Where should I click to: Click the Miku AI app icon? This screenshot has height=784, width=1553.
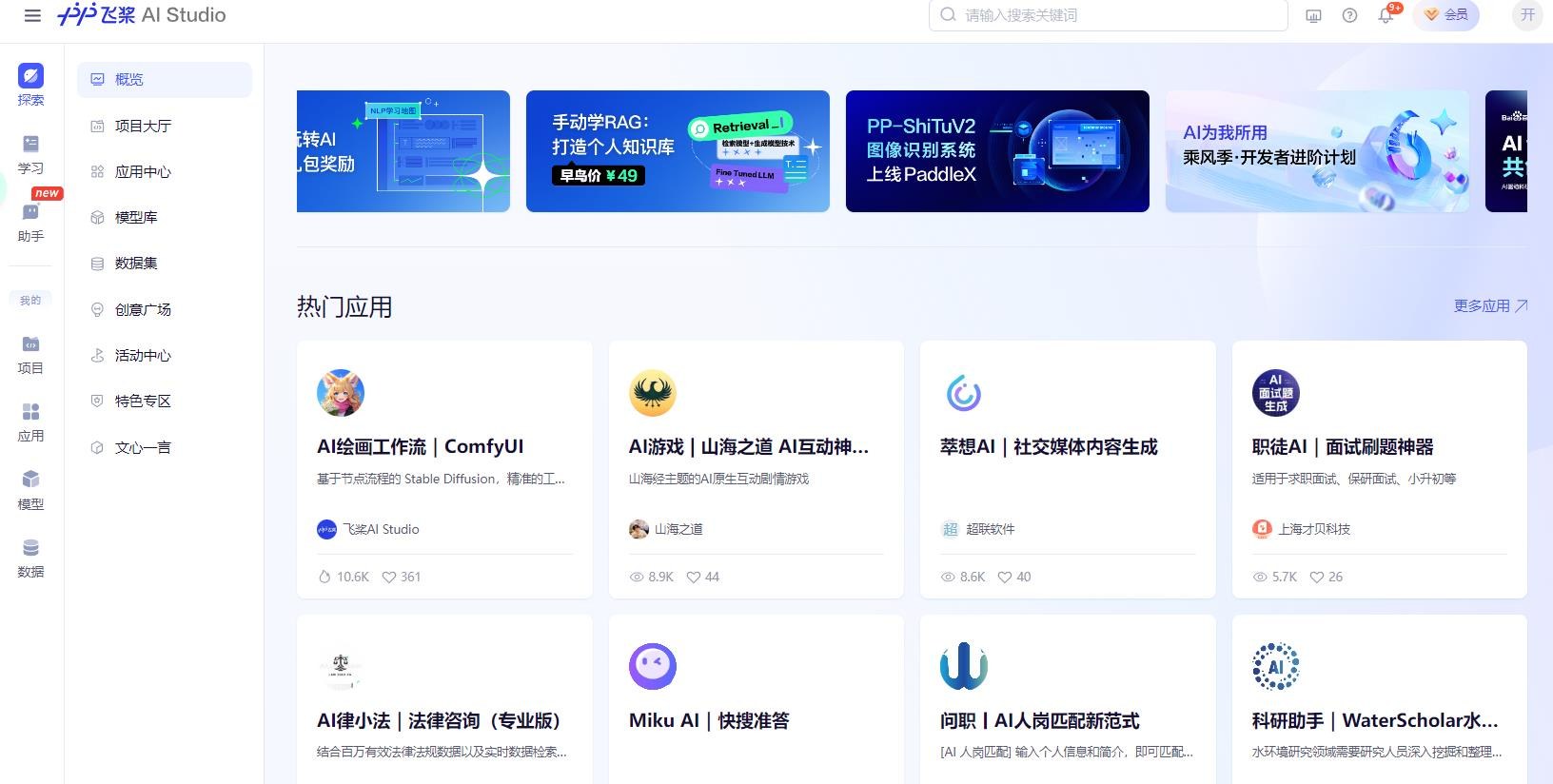(653, 666)
